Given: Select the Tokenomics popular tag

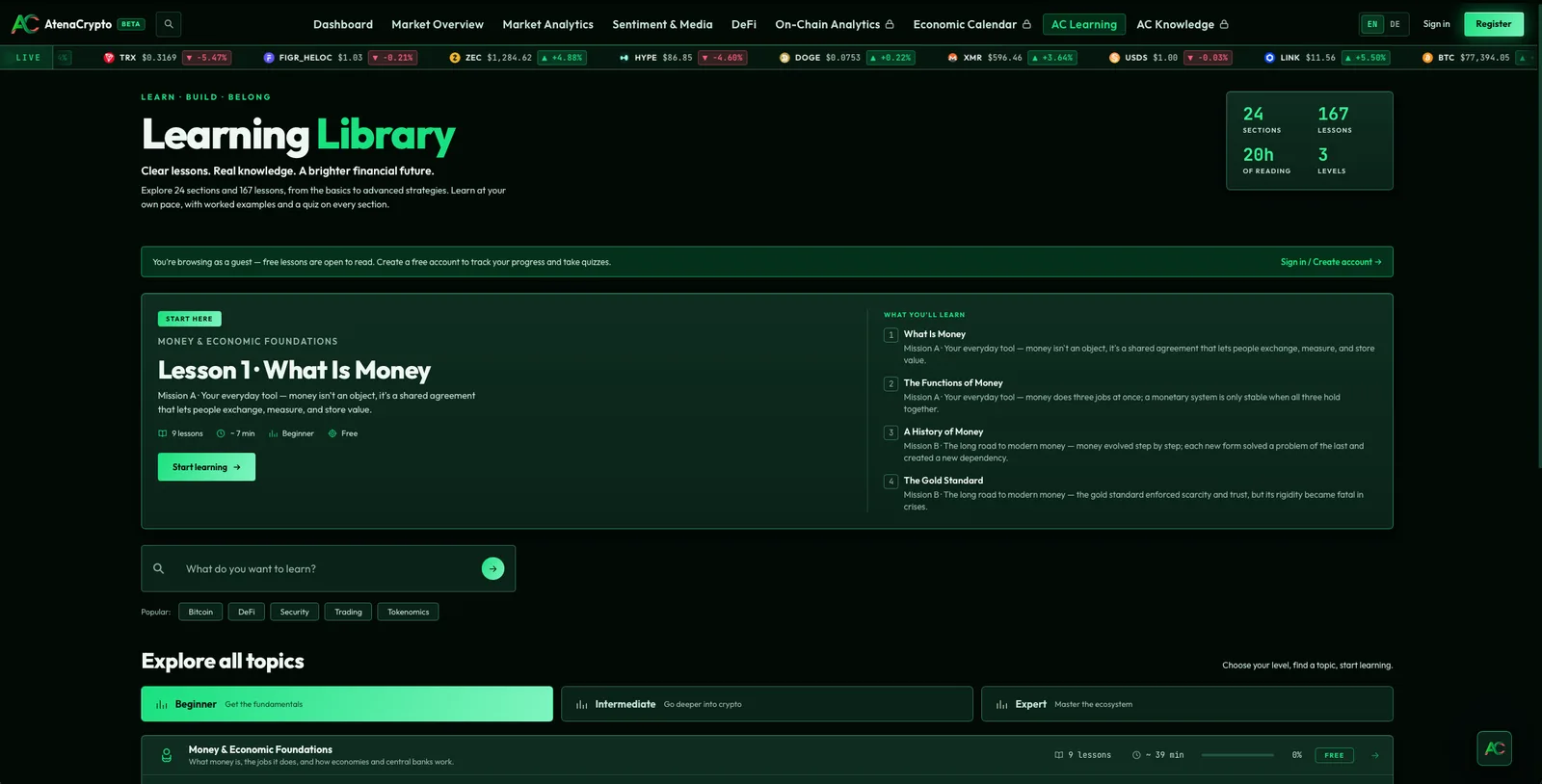Looking at the screenshot, I should coord(409,612).
